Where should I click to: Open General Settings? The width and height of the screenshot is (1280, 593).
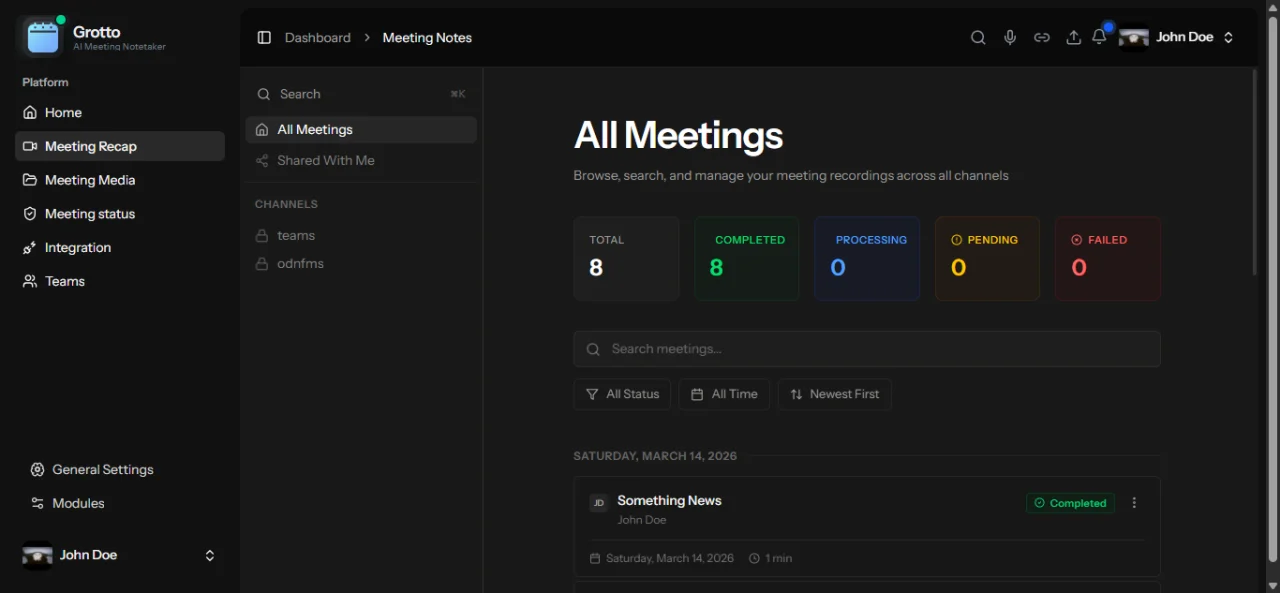(x=120, y=469)
